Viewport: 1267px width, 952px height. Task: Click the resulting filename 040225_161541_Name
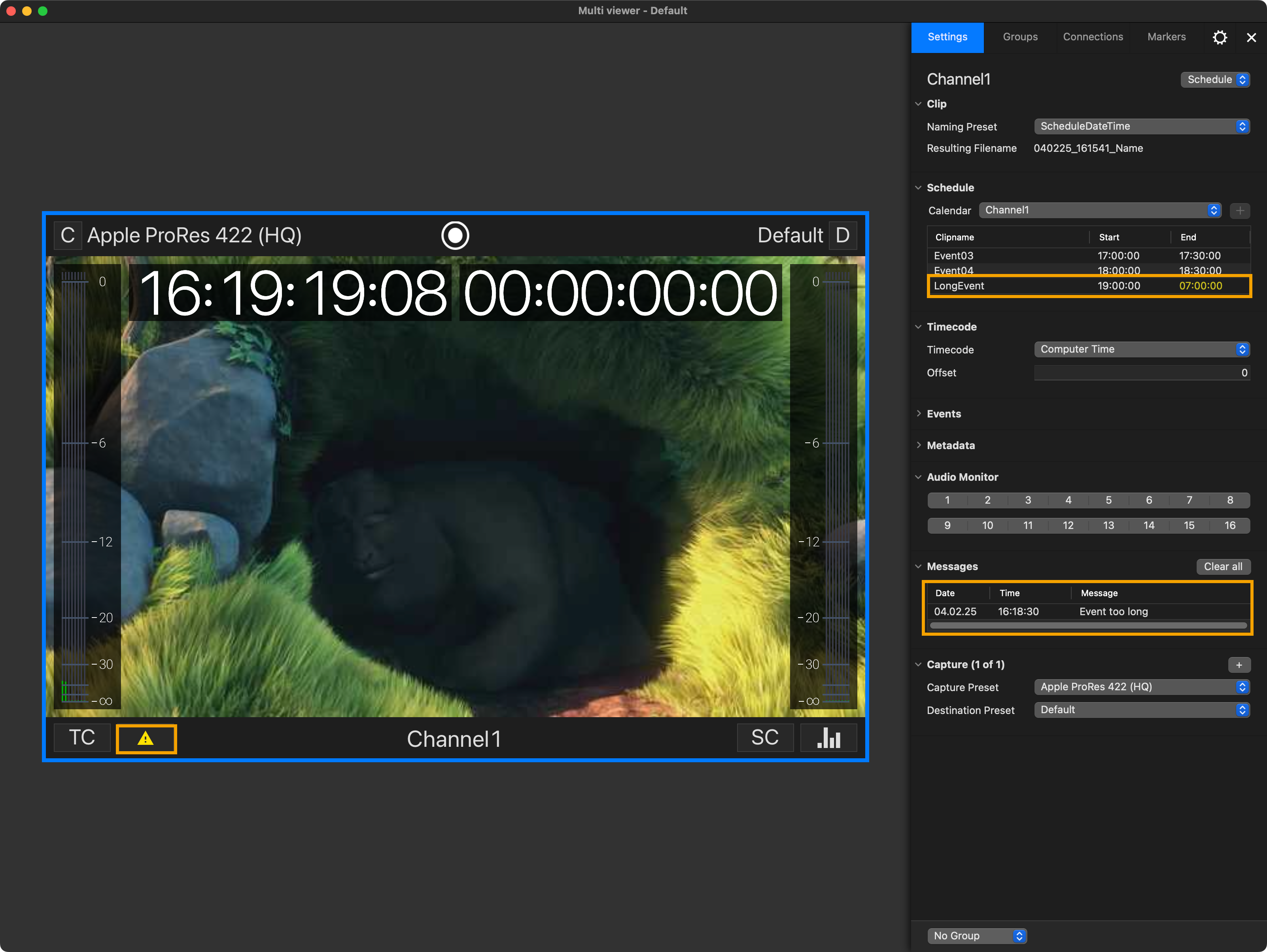1088,148
